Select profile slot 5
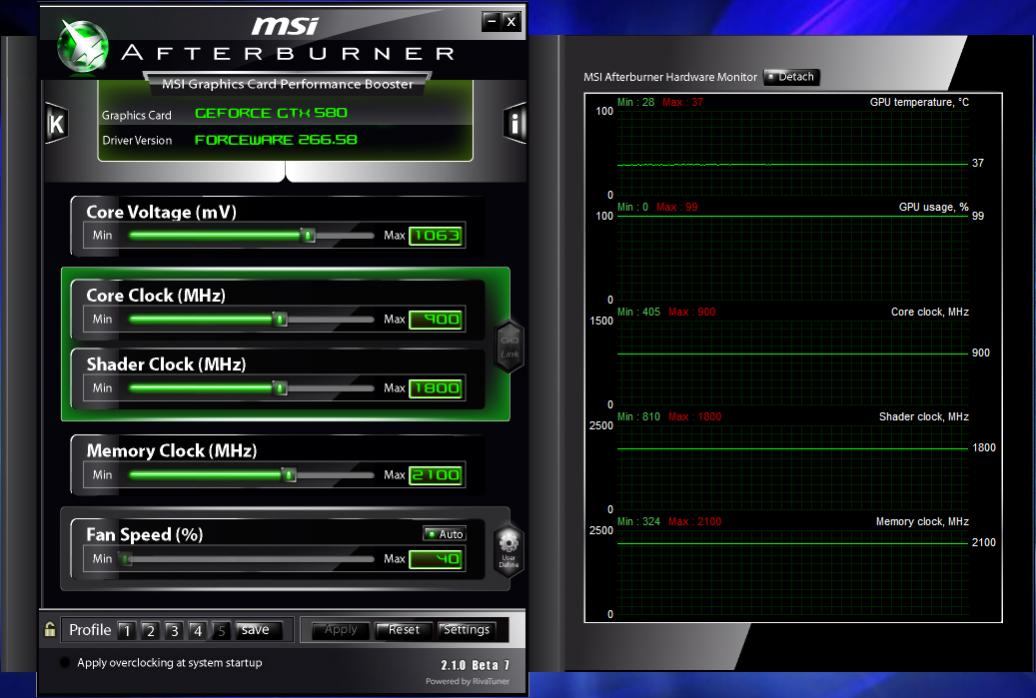 pos(221,631)
